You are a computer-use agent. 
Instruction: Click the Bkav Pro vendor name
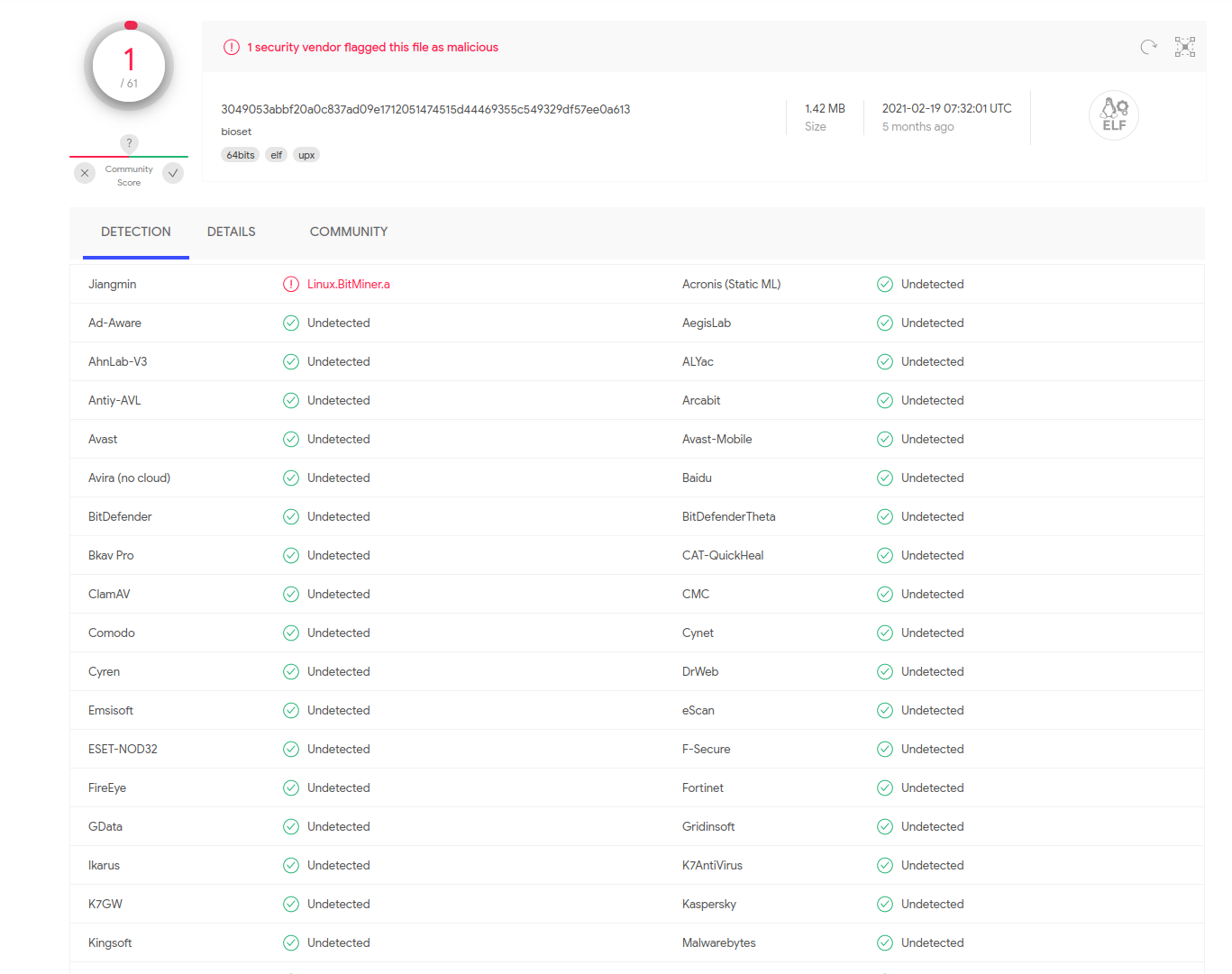point(111,555)
